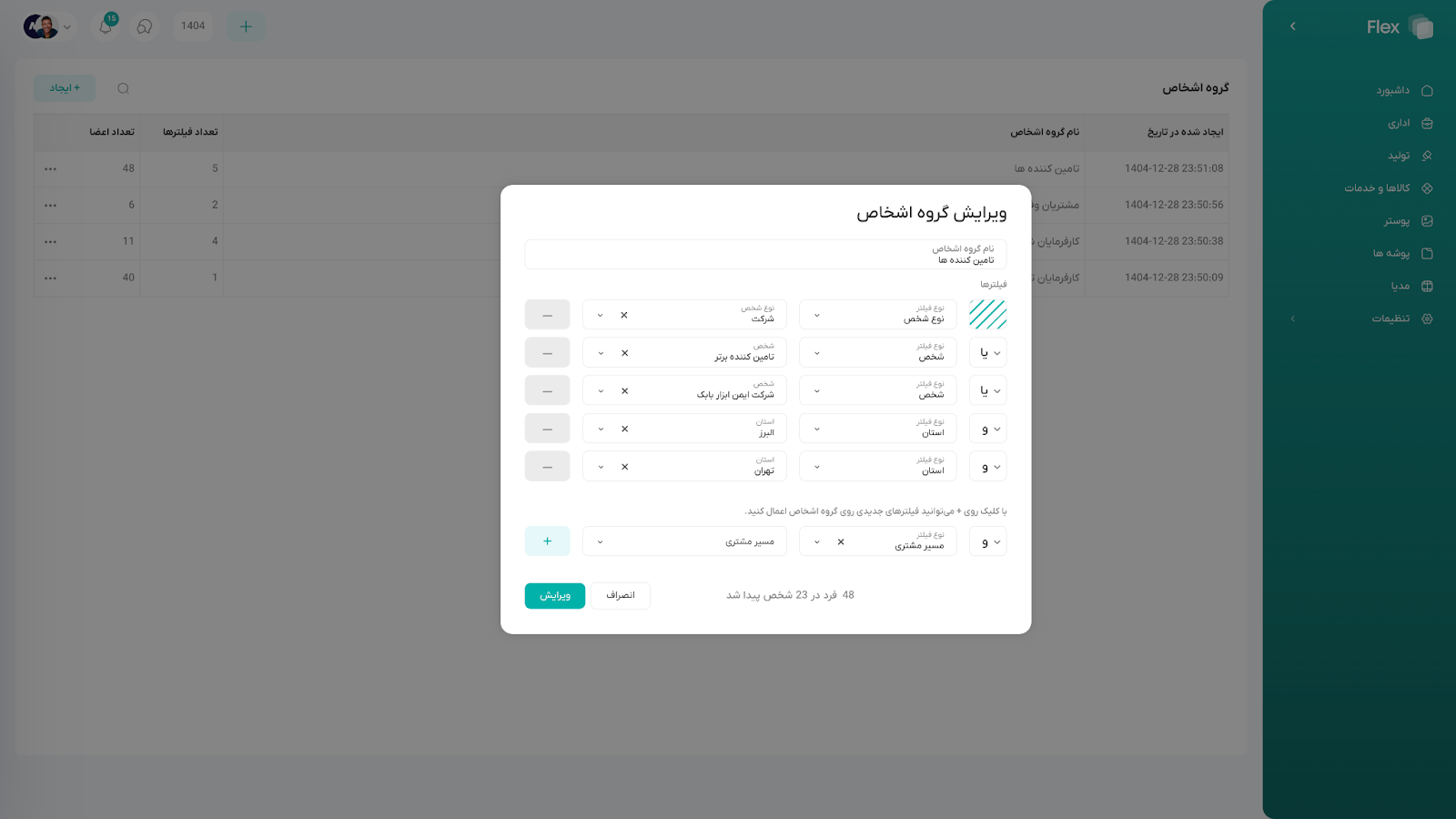Clear the شرکت value with its X icon
The height and width of the screenshot is (819, 1456).
624,315
